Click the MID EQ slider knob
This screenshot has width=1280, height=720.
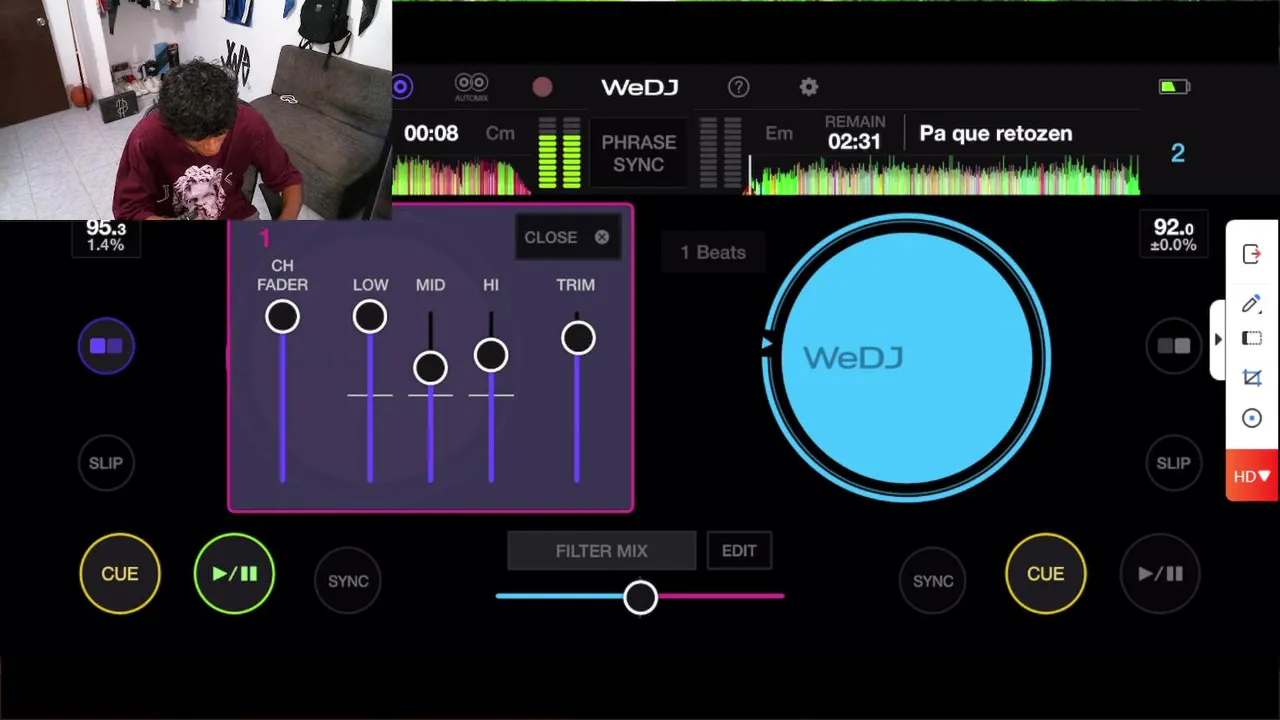pos(431,368)
